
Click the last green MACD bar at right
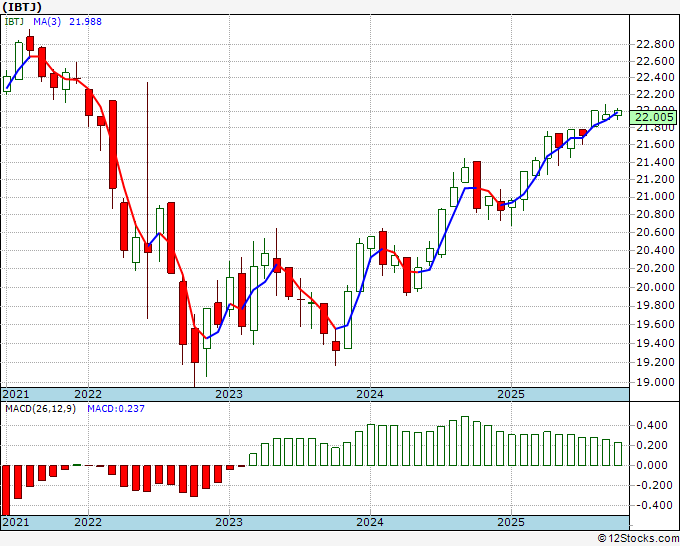click(618, 454)
